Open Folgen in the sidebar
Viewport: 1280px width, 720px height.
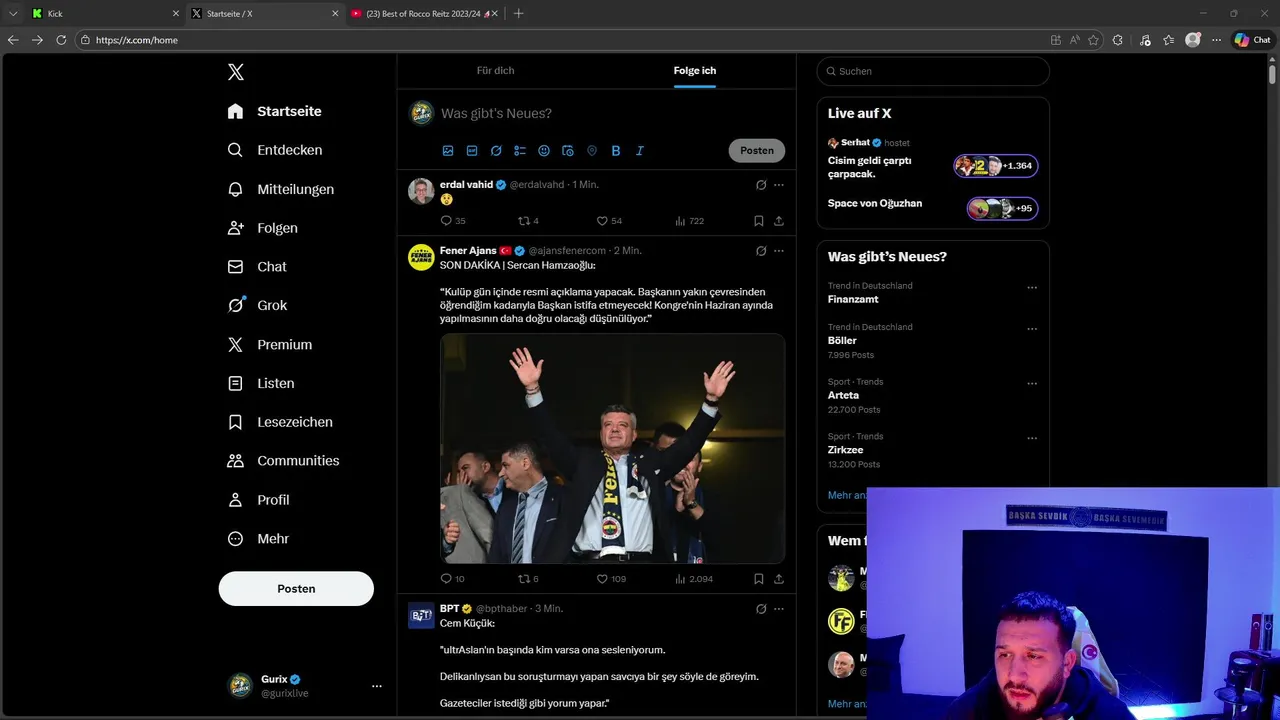tap(263, 228)
